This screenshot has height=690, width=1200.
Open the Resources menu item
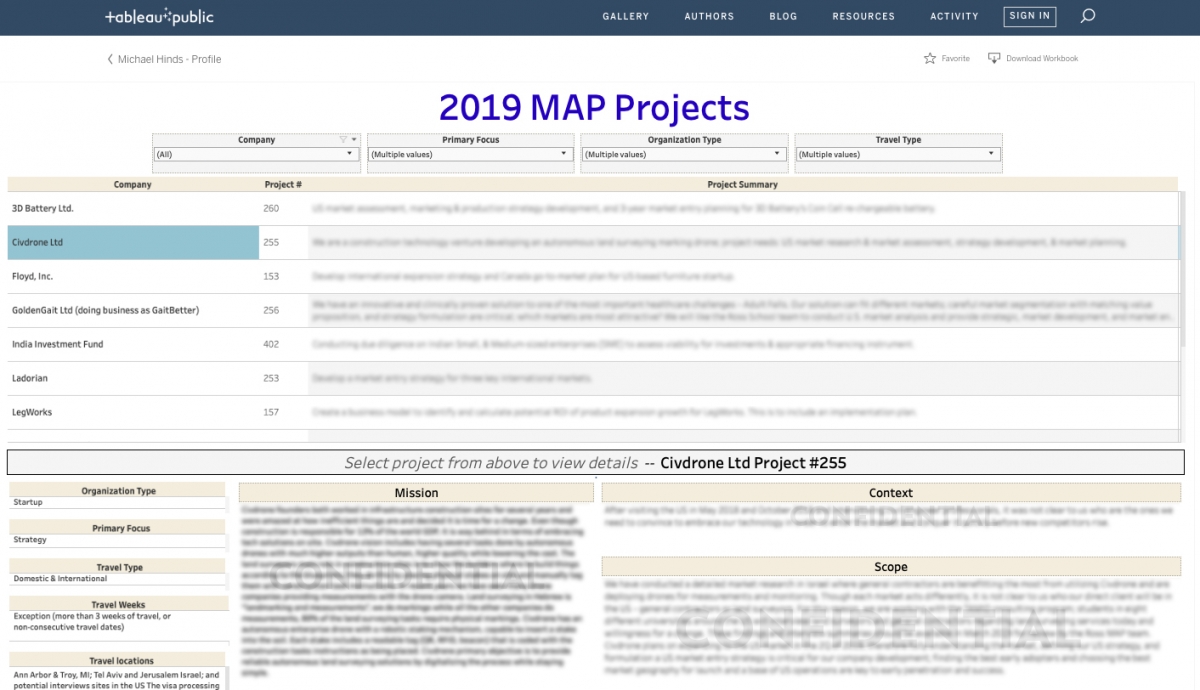click(x=863, y=17)
